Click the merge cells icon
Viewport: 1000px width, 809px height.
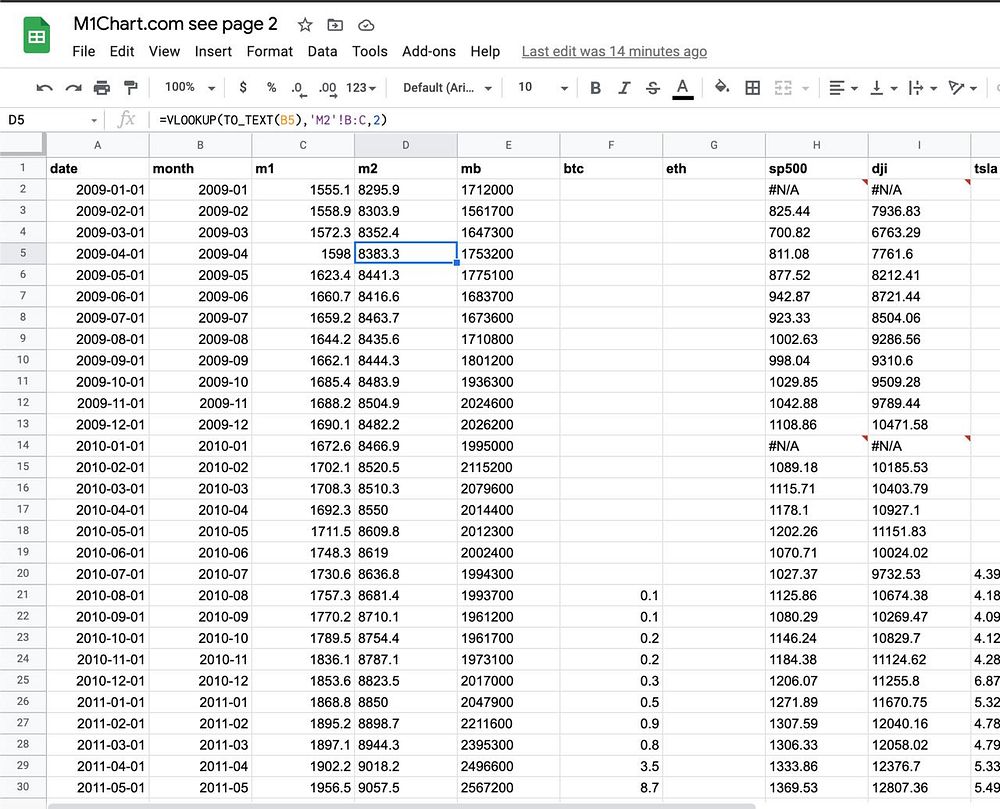[783, 88]
